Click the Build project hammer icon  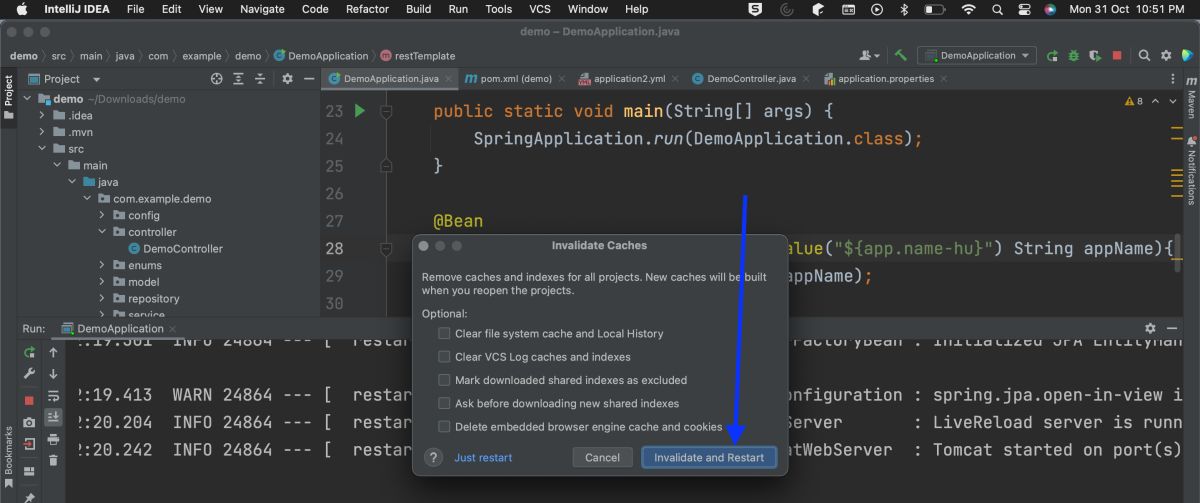[x=901, y=56]
